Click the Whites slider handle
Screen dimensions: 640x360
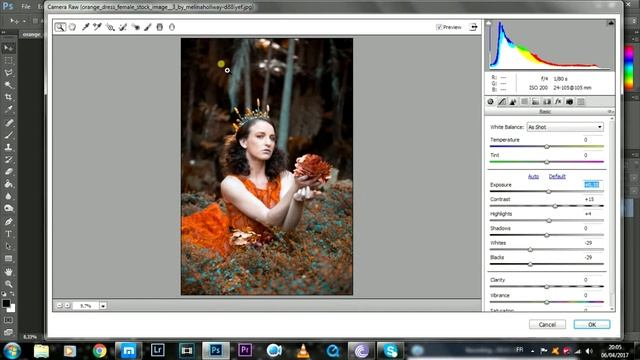(530, 250)
